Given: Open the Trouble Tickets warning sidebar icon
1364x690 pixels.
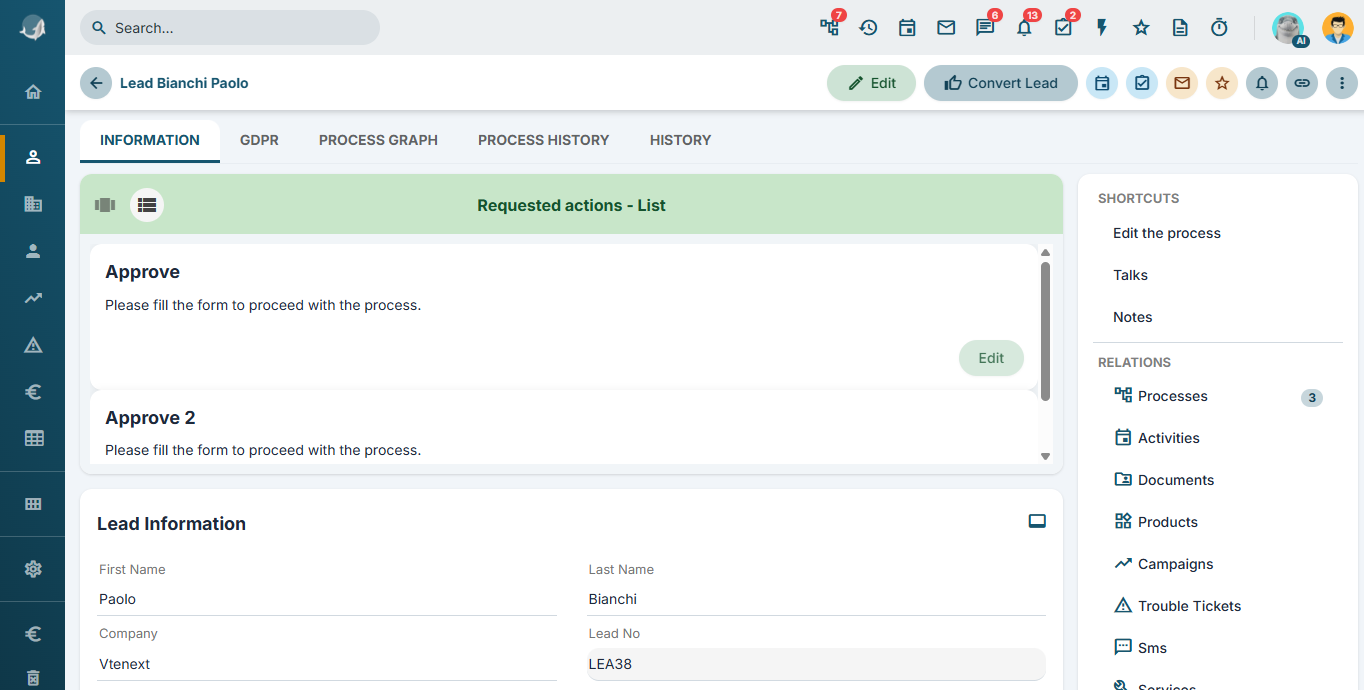Looking at the screenshot, I should (33, 345).
